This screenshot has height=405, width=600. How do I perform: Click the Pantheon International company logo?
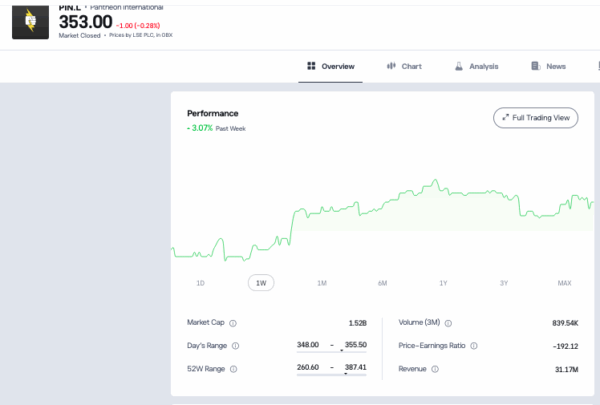[29, 20]
